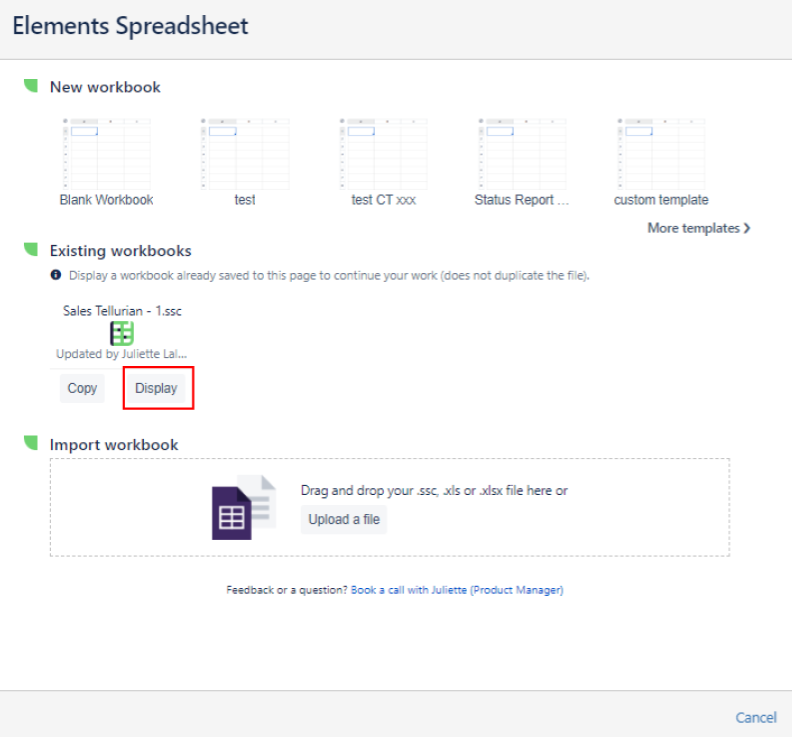Open the Blank Workbook template thumbnail
792x737 pixels.
[106, 153]
